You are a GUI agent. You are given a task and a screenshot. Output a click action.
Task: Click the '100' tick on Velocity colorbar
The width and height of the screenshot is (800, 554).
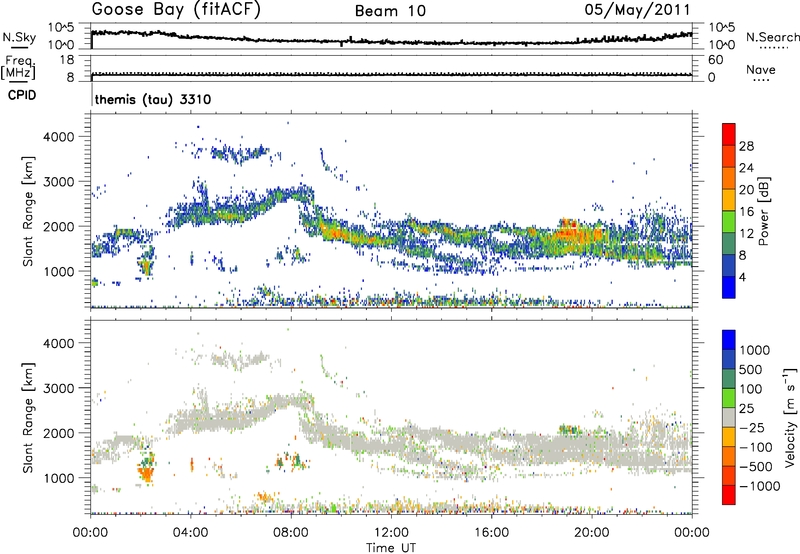tap(751, 389)
